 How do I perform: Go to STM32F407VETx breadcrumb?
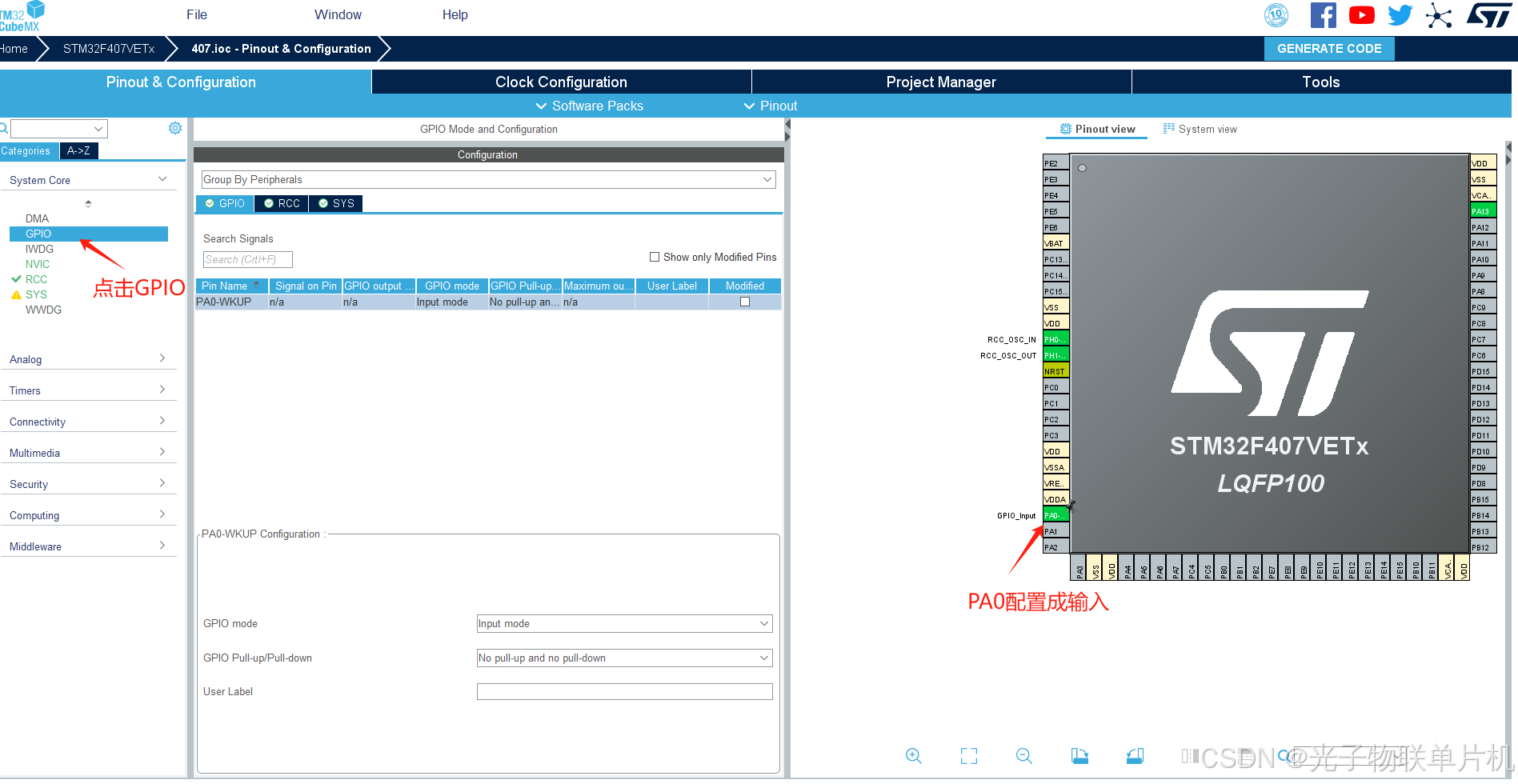tap(109, 48)
